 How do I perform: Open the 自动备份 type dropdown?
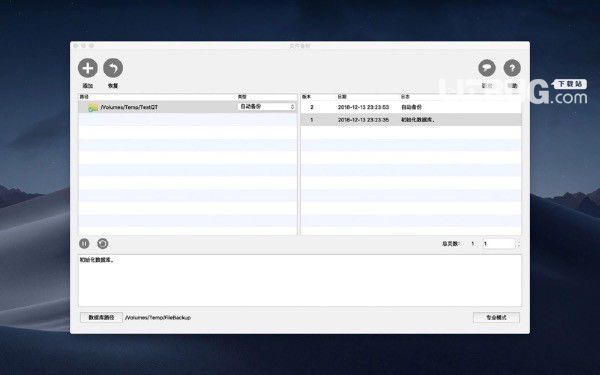click(x=266, y=107)
